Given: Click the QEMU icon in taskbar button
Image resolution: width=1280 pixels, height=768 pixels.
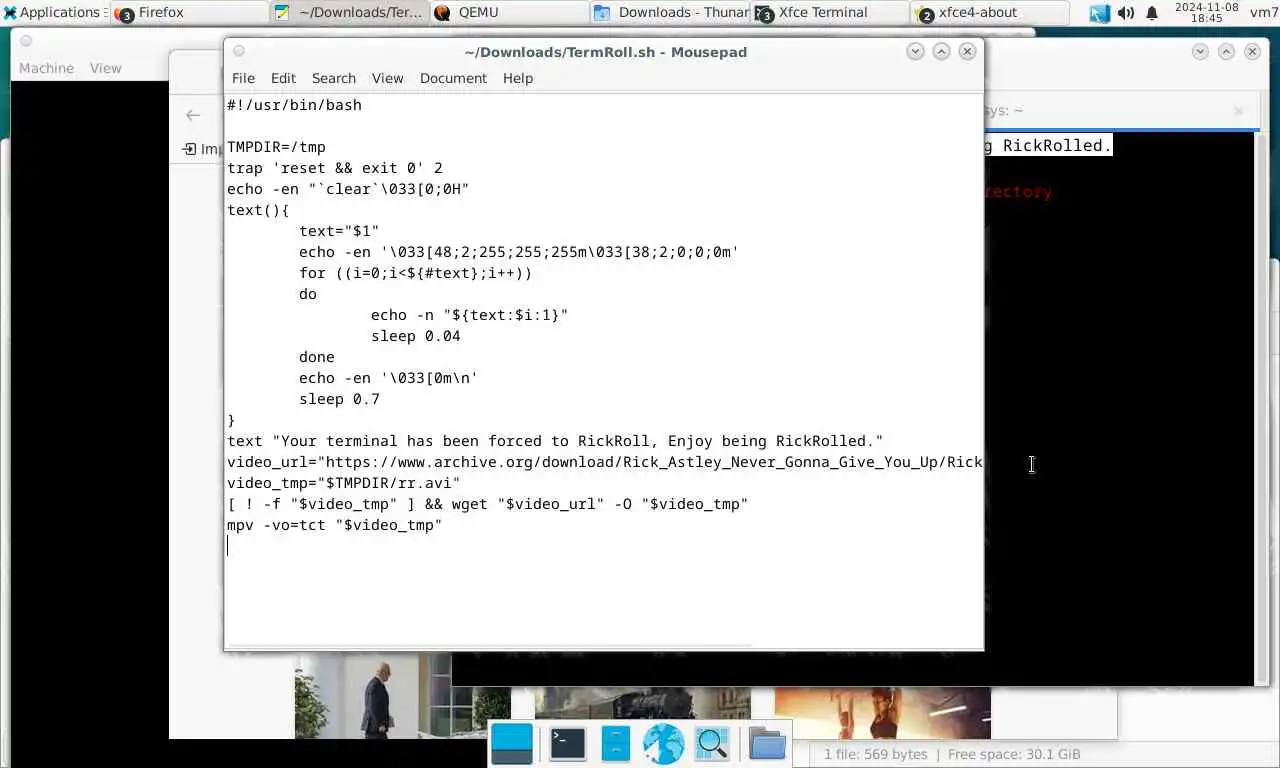Looking at the screenshot, I should tap(442, 13).
